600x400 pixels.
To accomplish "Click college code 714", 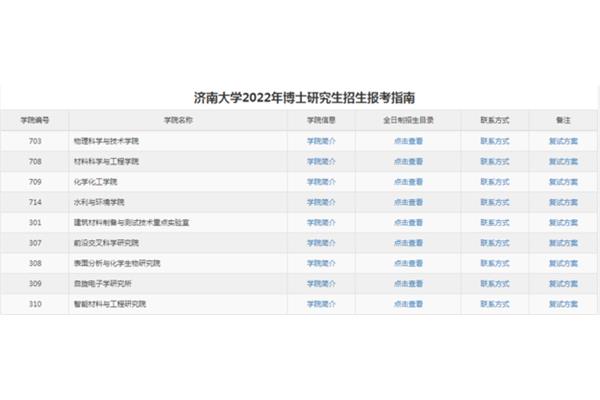I will (35, 202).
